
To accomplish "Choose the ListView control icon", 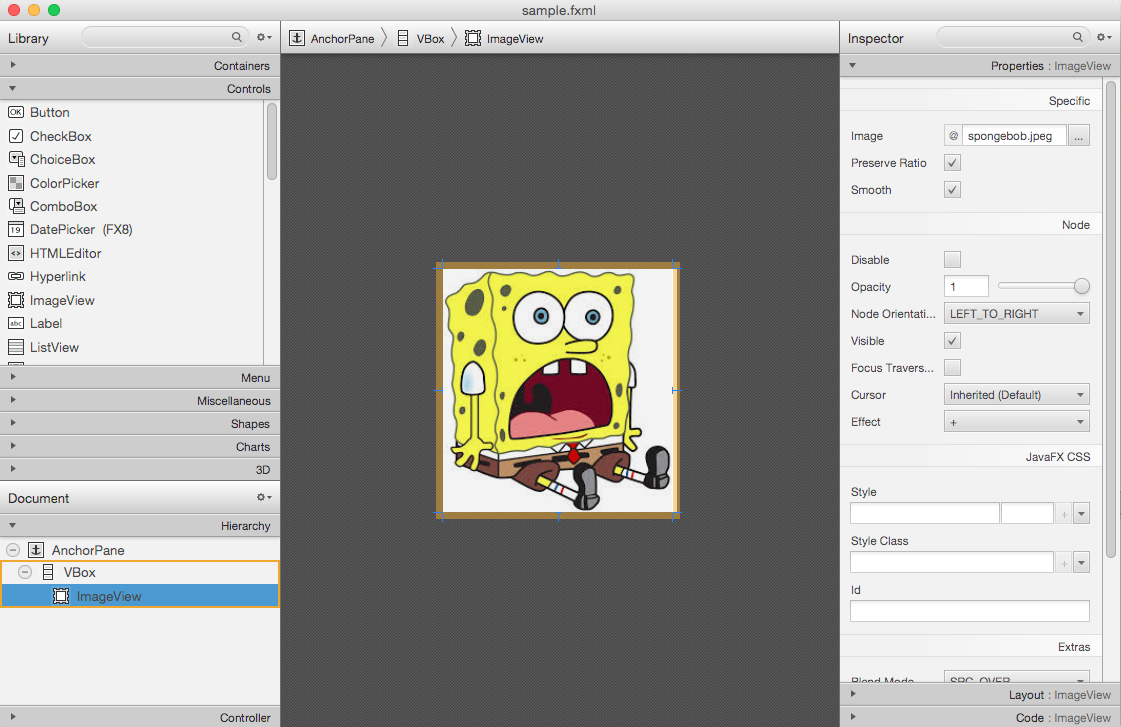I will click(x=16, y=347).
